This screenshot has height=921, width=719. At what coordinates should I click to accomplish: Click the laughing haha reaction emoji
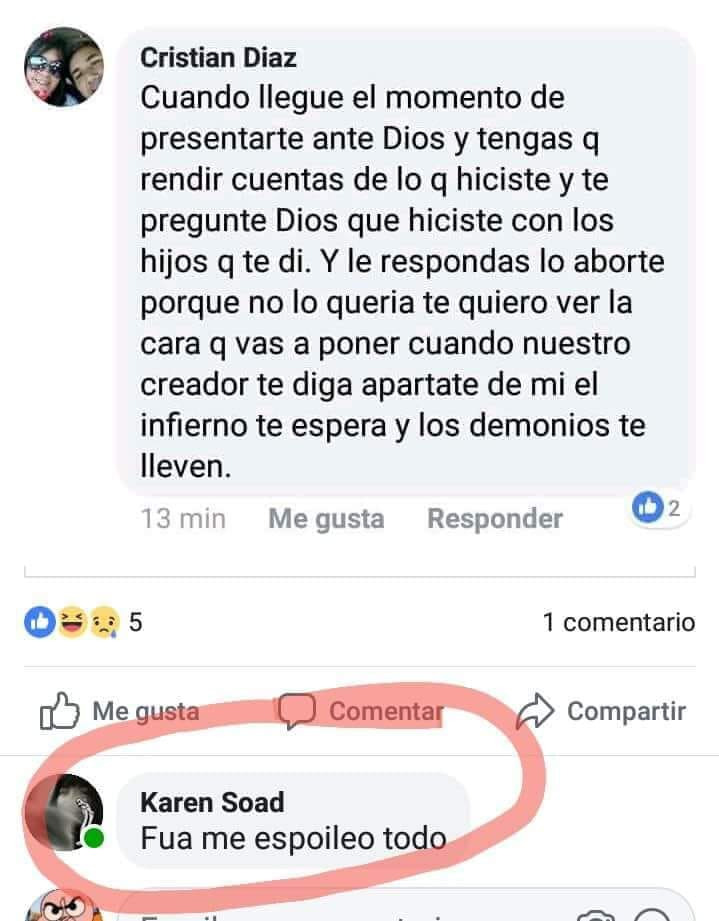click(x=72, y=622)
